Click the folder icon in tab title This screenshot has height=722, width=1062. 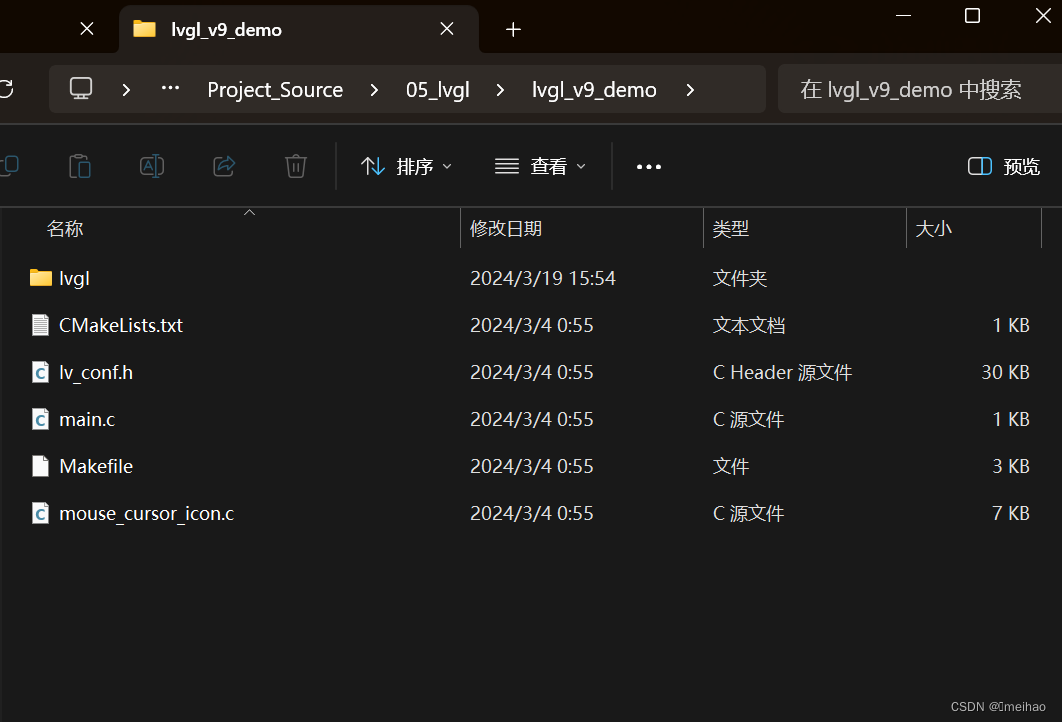coord(144,28)
